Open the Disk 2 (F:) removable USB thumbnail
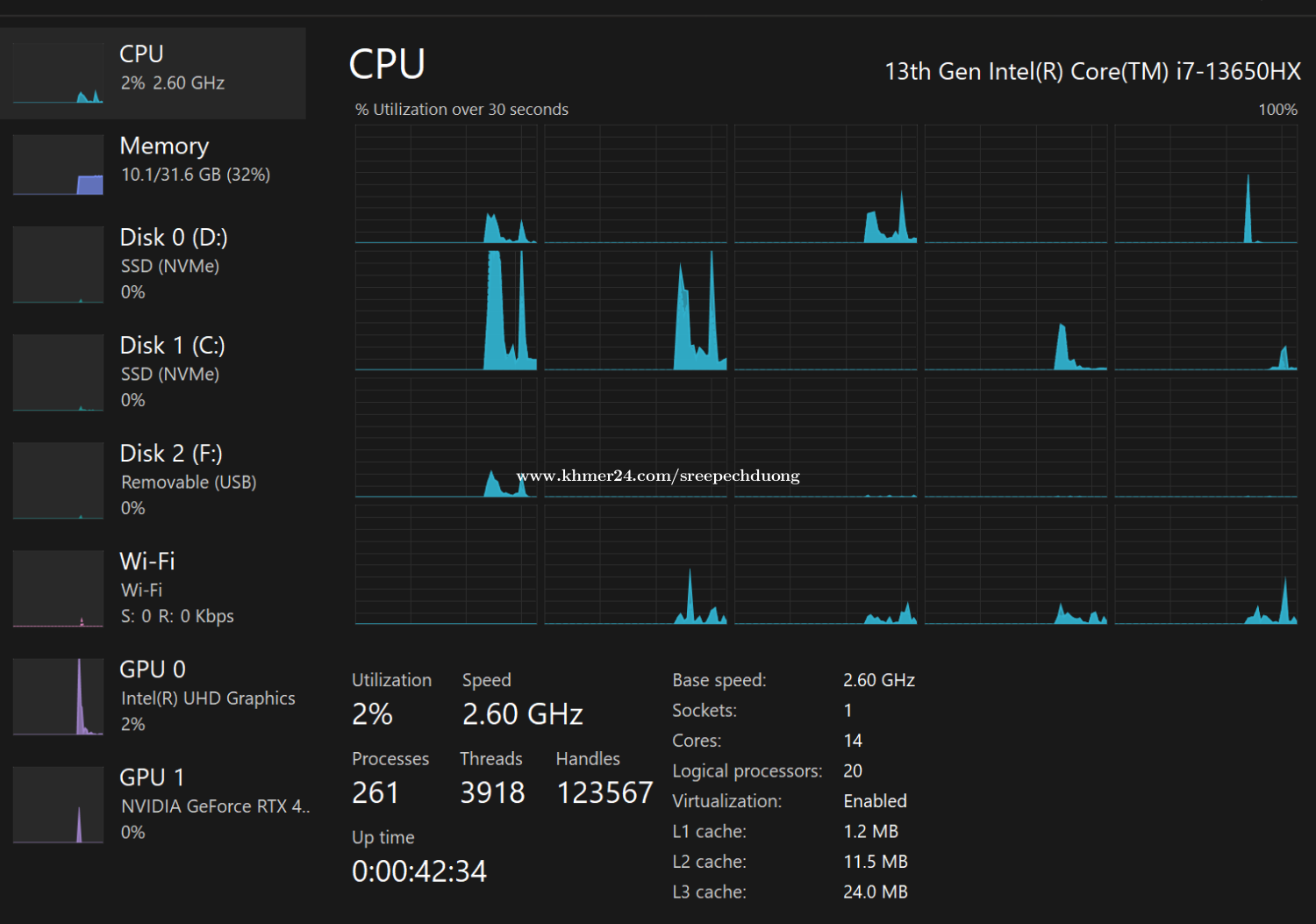 pyautogui.click(x=58, y=481)
